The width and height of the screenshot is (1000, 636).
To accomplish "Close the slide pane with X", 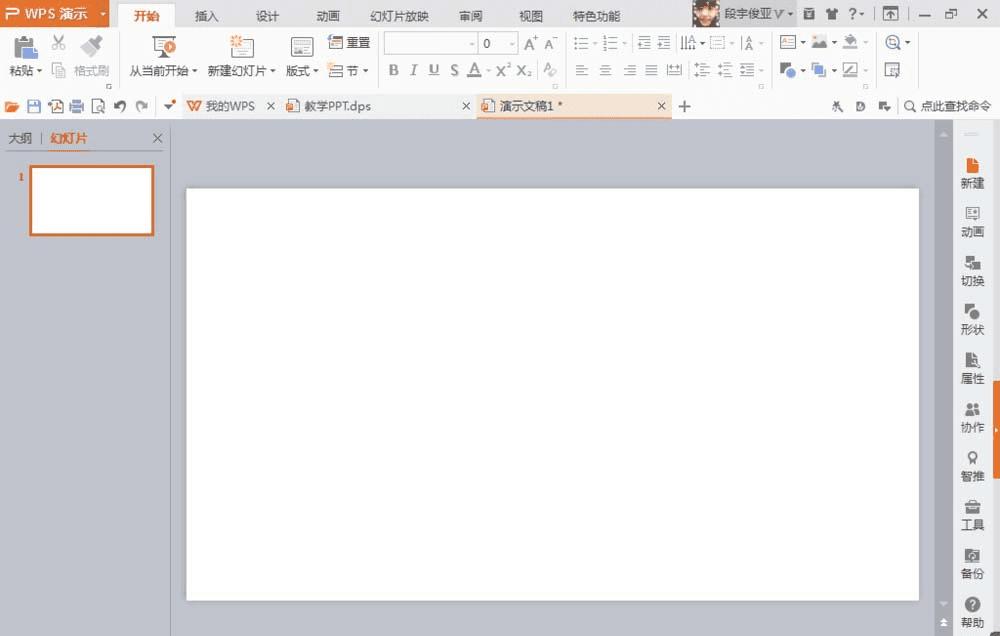I will pyautogui.click(x=158, y=138).
